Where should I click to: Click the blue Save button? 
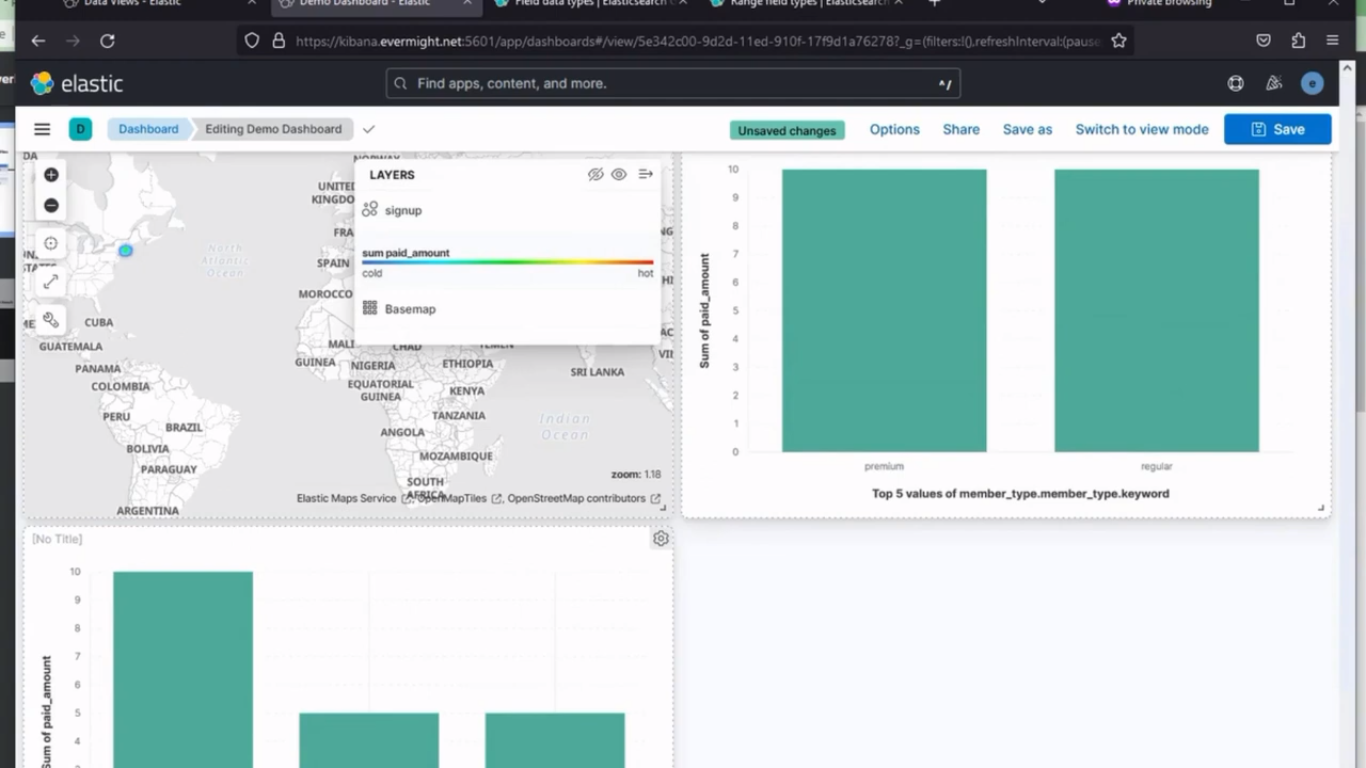(x=1277, y=129)
